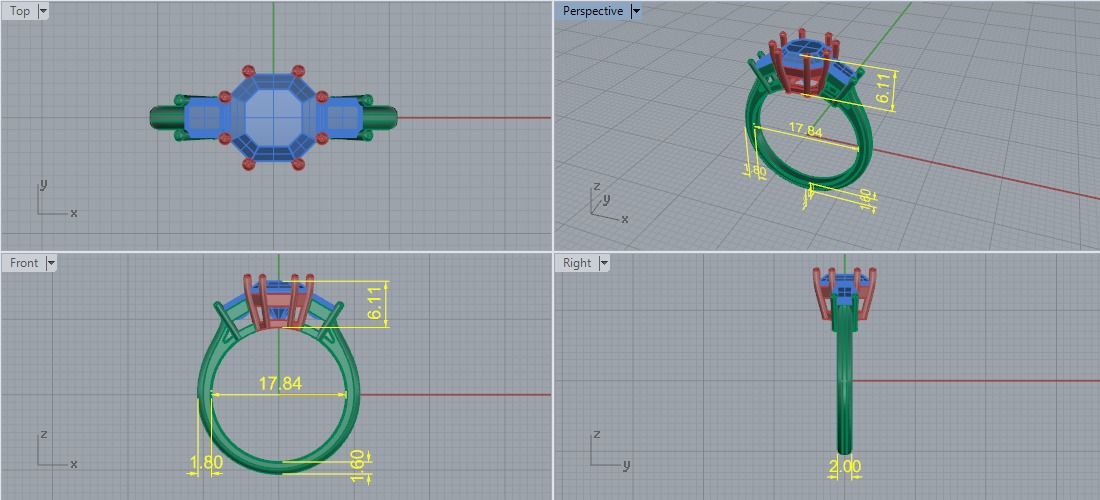Activate the Perspective viewport title label
1100x500 pixels.
[x=593, y=11]
